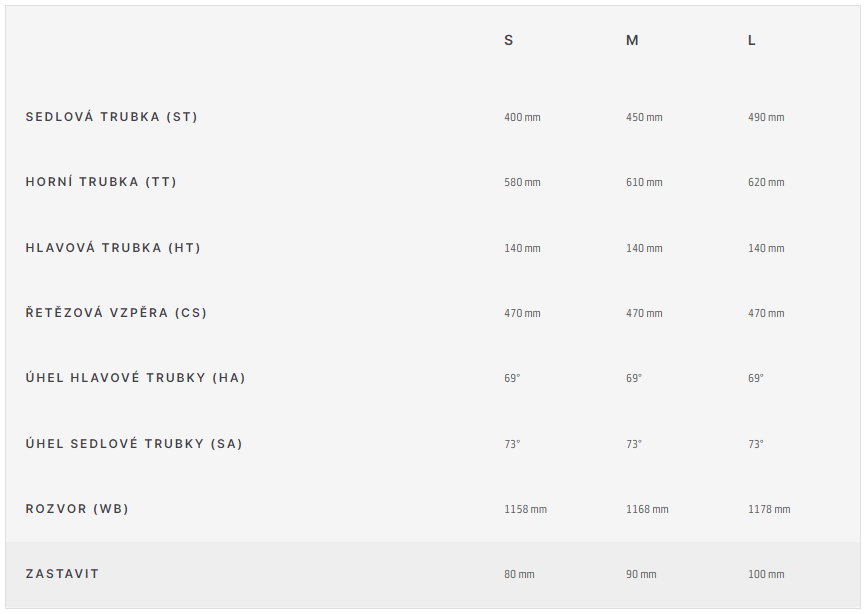Select the 100 mm Zastavit value
Viewport: 866px width, 614px height.
tap(766, 574)
